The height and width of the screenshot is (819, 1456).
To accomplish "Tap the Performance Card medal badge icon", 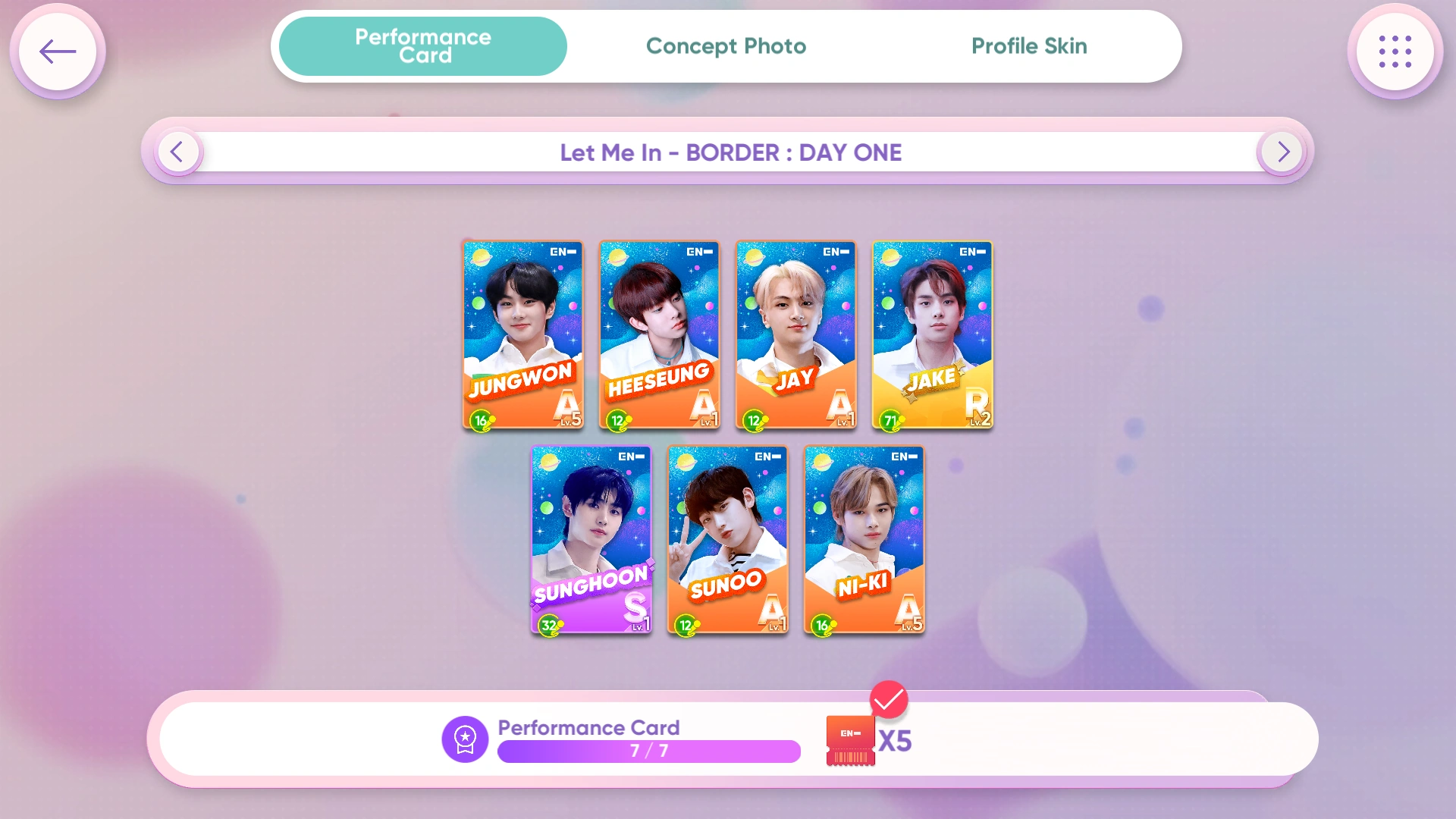I will 465,739.
